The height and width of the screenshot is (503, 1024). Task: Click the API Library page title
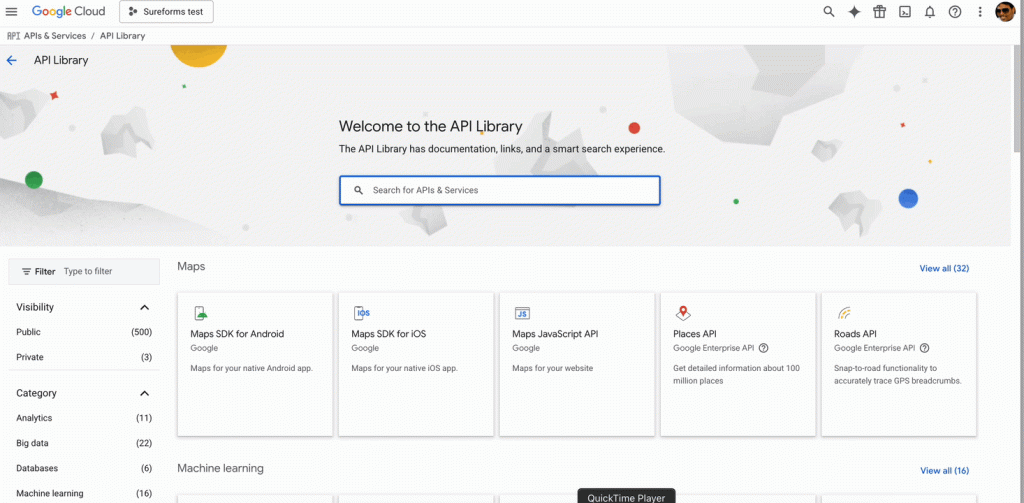click(x=61, y=60)
